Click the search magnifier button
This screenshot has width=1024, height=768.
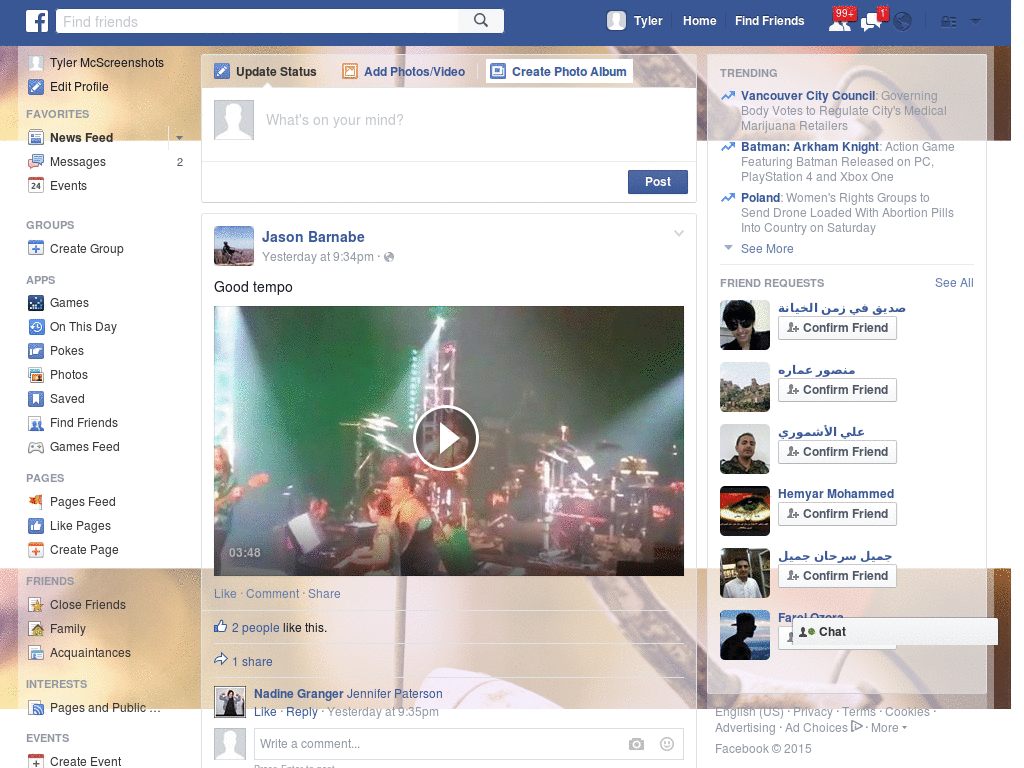coord(481,21)
